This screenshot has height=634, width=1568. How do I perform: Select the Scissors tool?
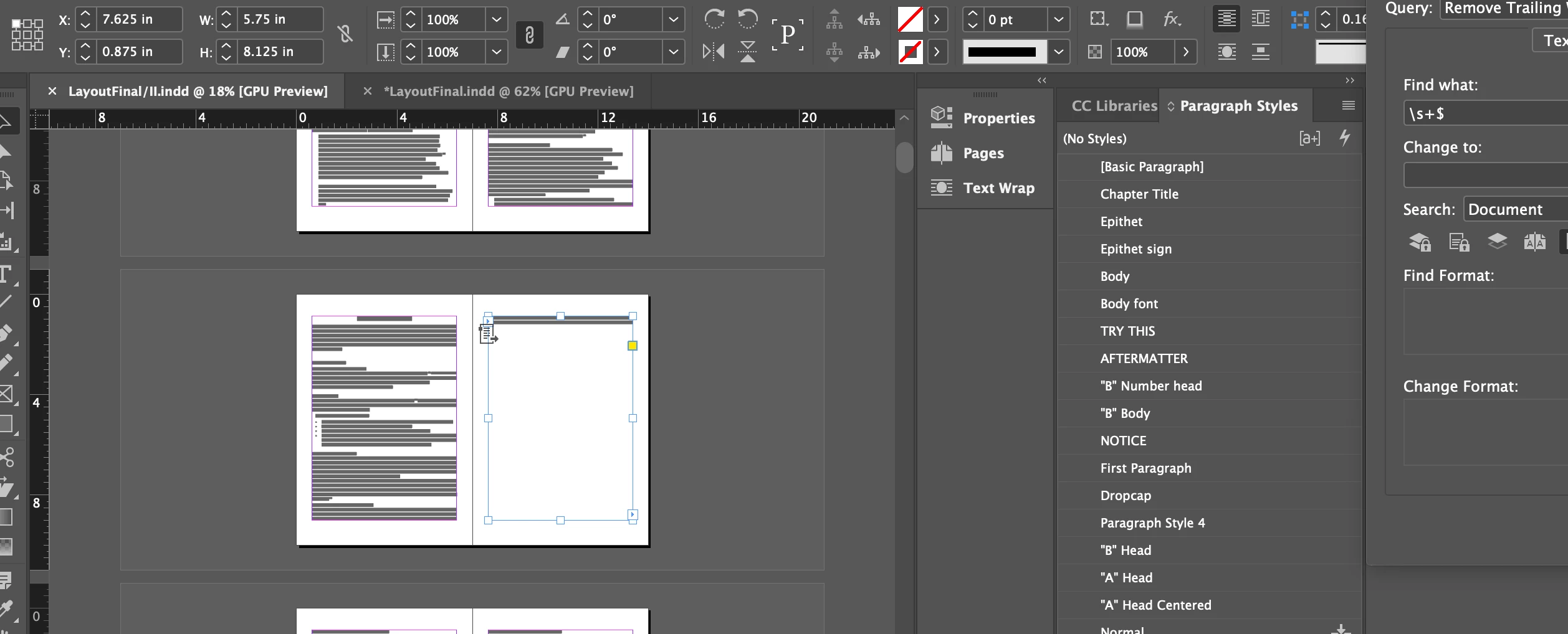pos(7,458)
